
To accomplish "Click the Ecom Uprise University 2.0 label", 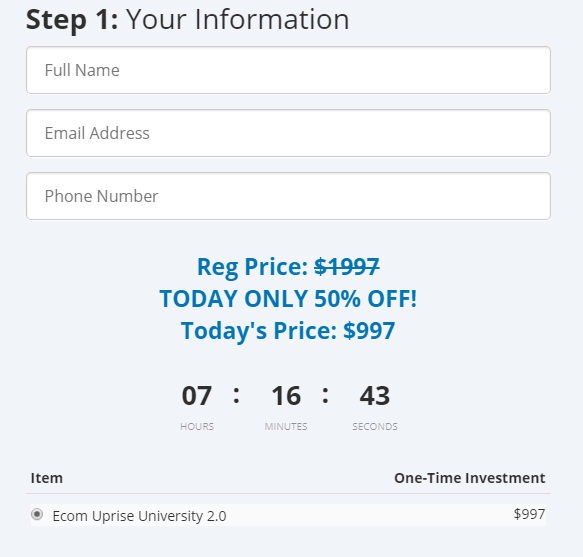I will (x=139, y=516).
